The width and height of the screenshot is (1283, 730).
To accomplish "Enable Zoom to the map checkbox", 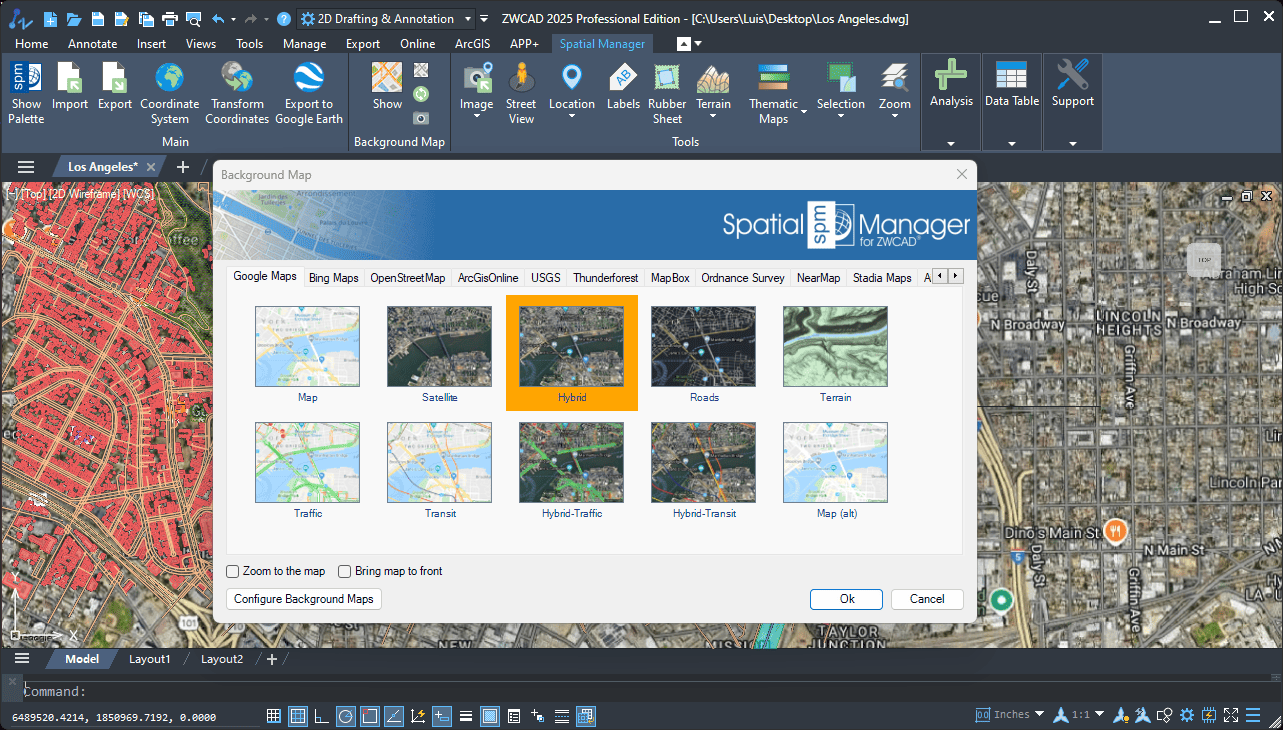I will [233, 572].
